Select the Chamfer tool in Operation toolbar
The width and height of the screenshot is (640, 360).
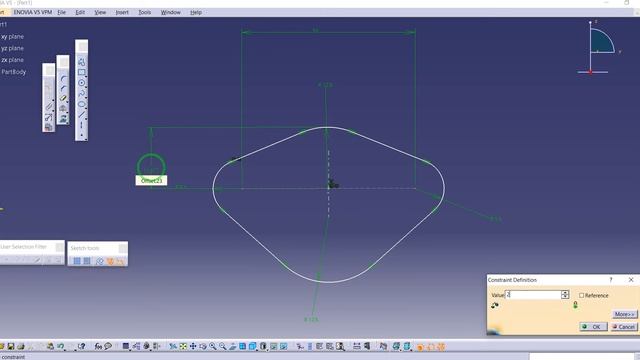point(64,88)
